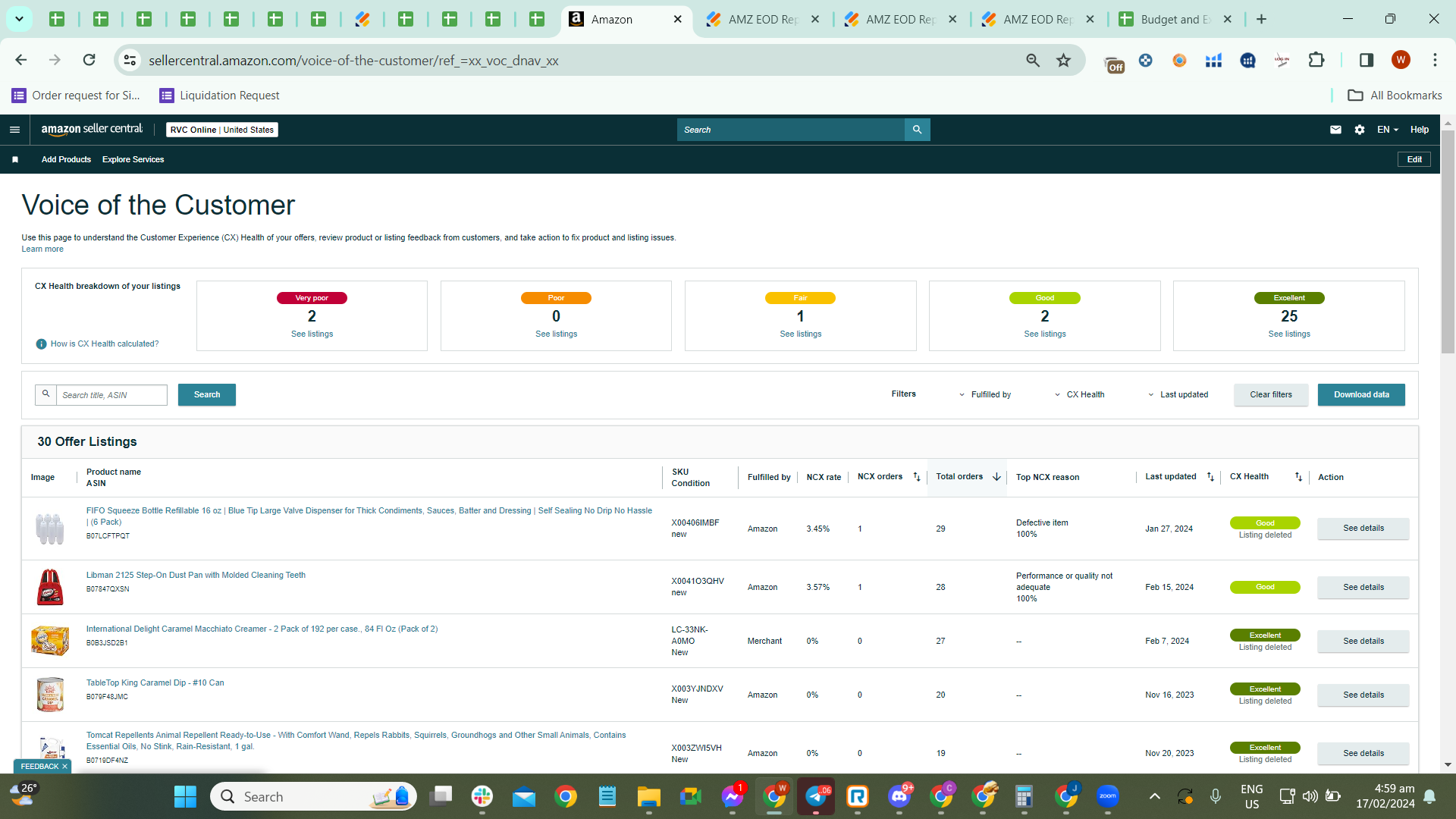Click the Clear filters button
The width and height of the screenshot is (1456, 819).
coord(1270,394)
